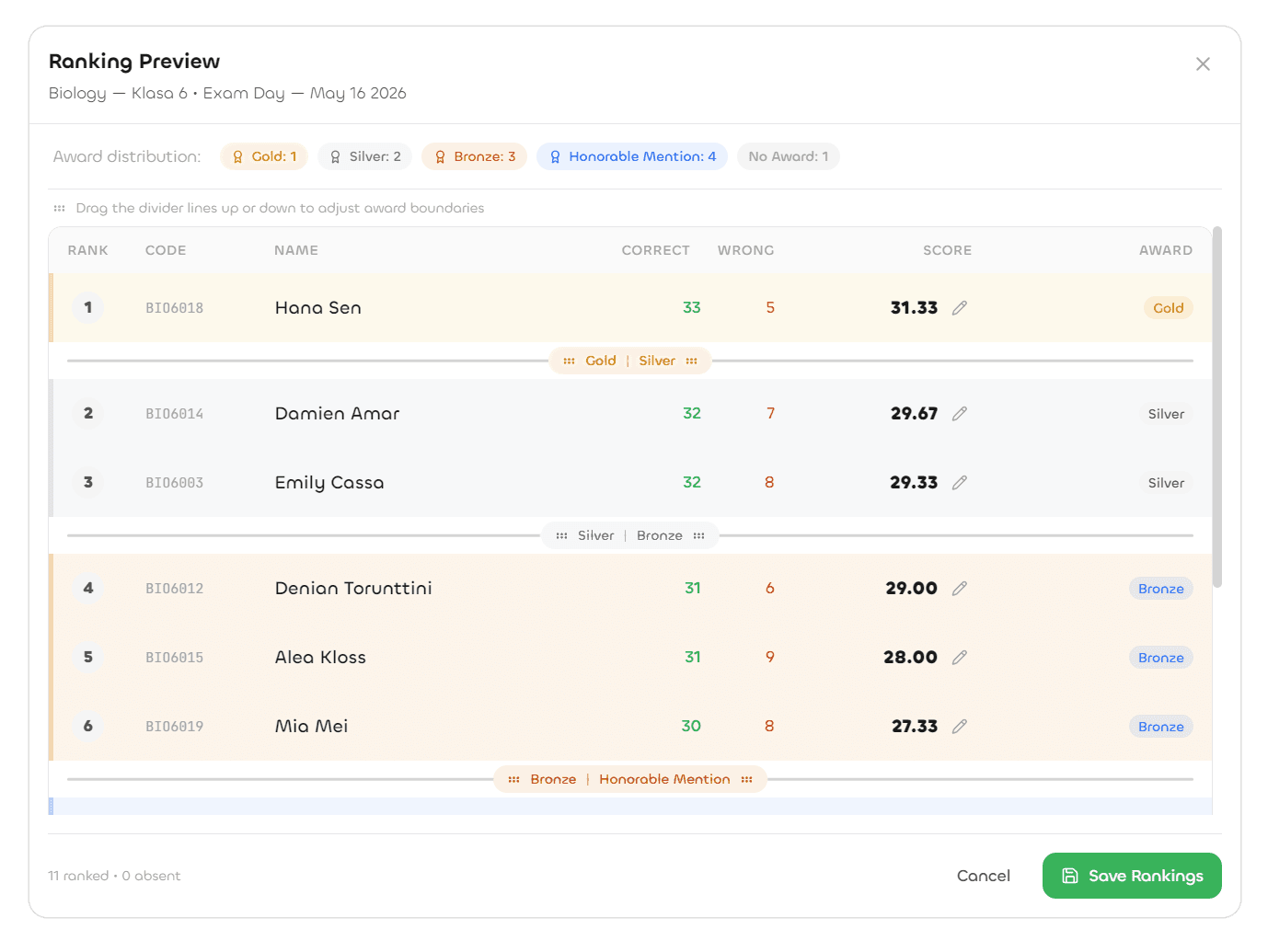Click score 29.00
This screenshot has width=1268, height=952.
[912, 589]
